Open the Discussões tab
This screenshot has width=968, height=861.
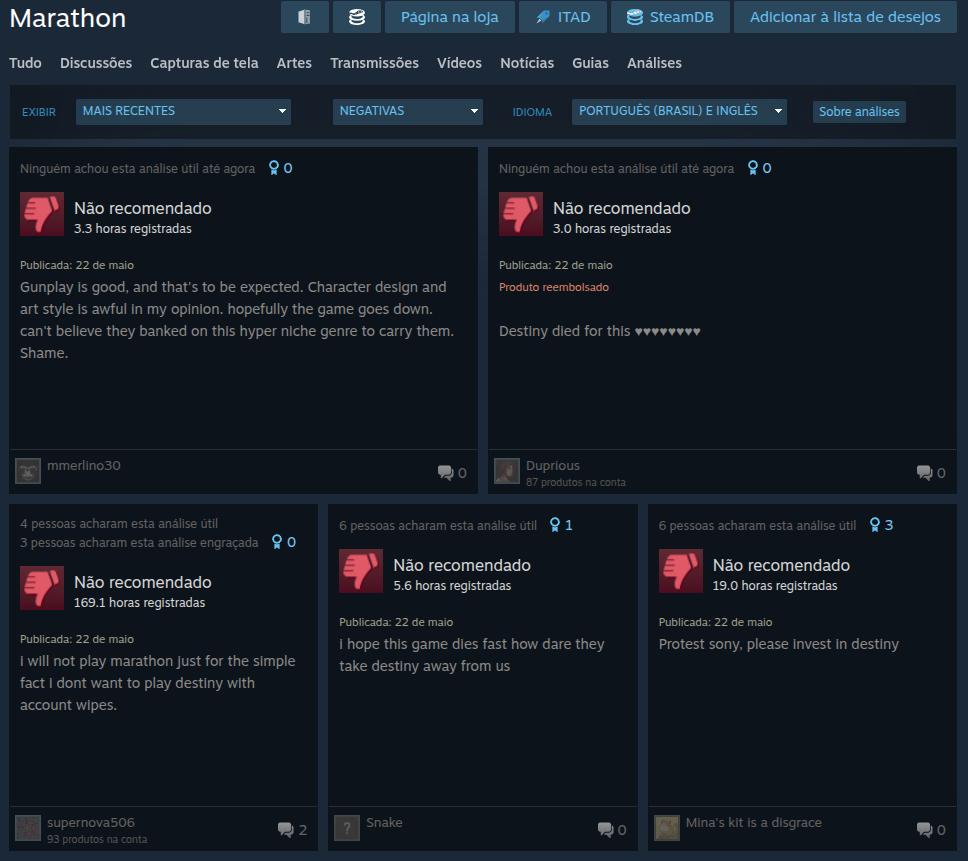tap(96, 63)
